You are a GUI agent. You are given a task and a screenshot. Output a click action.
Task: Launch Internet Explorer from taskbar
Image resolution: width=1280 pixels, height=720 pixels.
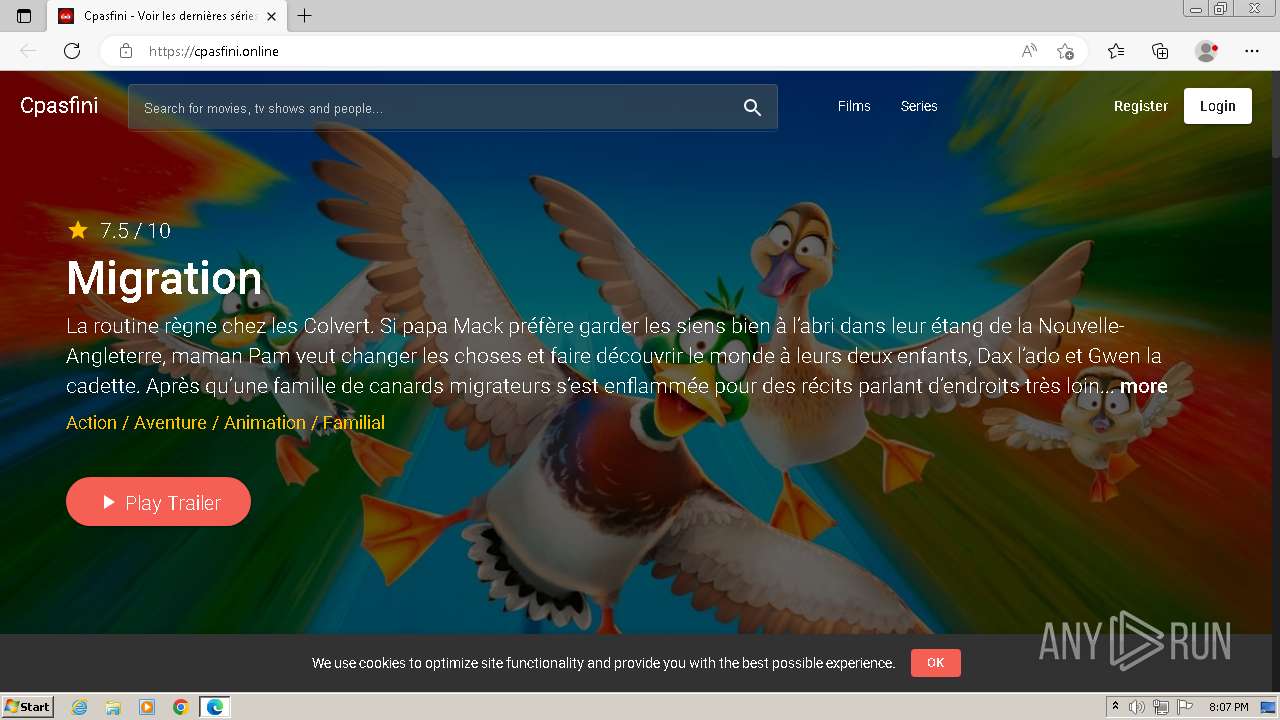[80, 707]
